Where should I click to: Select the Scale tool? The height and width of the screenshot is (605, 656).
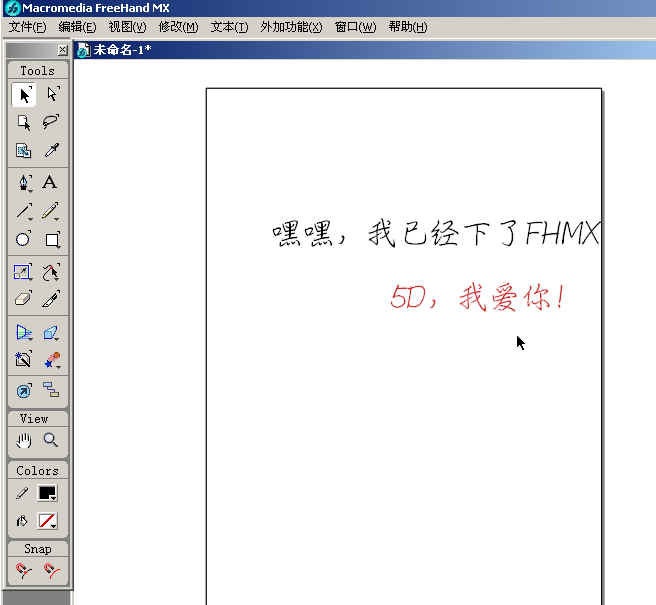point(23,272)
